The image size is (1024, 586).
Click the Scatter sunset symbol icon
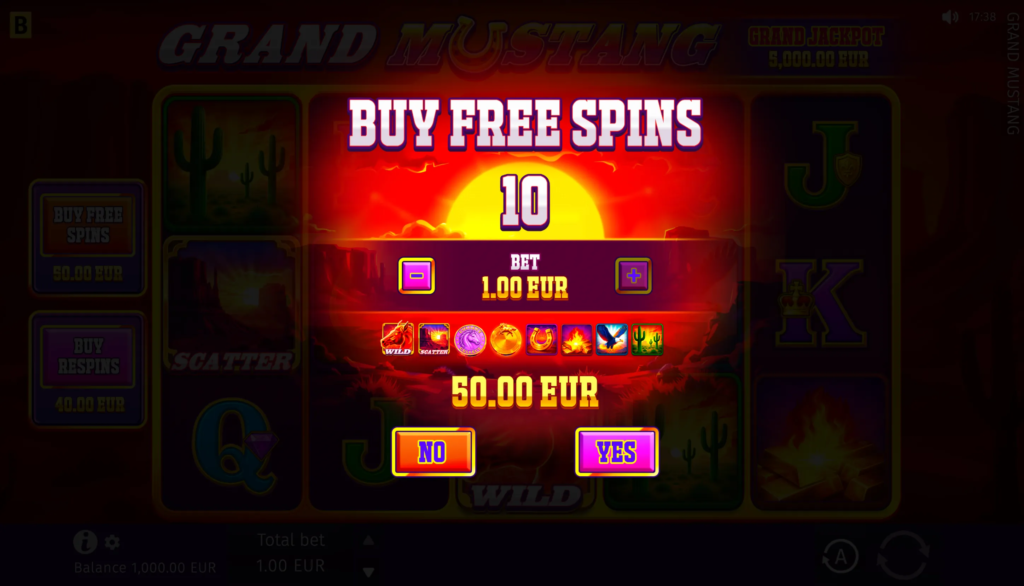coord(434,339)
